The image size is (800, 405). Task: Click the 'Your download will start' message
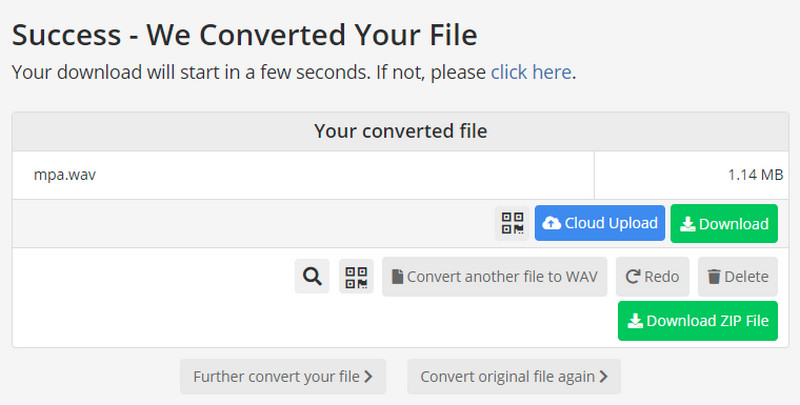[x=250, y=72]
